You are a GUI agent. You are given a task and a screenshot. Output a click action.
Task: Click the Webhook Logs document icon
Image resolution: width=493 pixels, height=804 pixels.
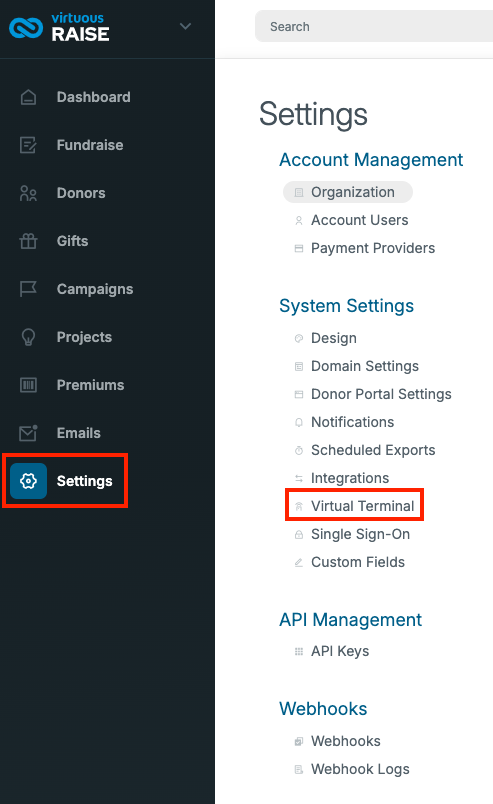pos(299,770)
